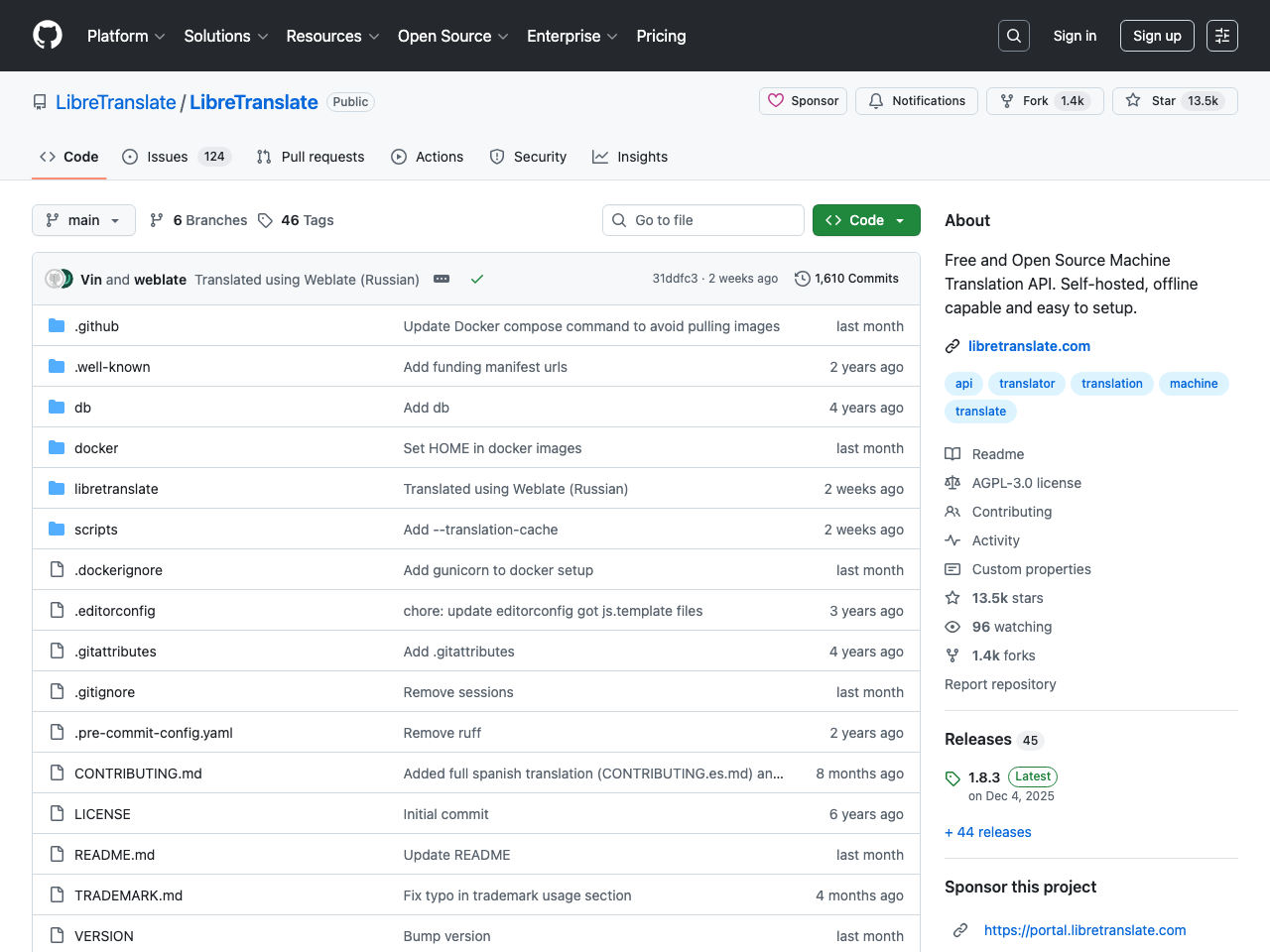Image resolution: width=1270 pixels, height=952 pixels.
Task: Click the bell Notifications button
Action: (917, 101)
